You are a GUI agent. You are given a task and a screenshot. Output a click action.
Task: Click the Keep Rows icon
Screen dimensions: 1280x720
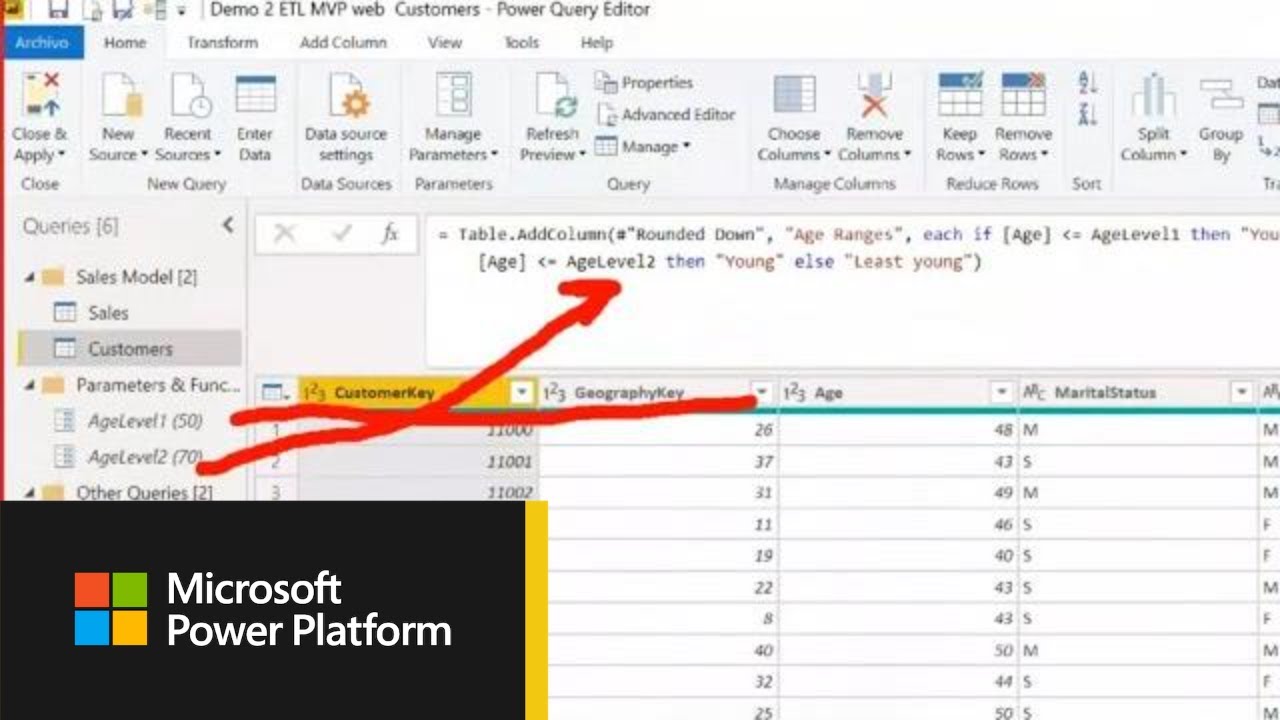point(960,95)
